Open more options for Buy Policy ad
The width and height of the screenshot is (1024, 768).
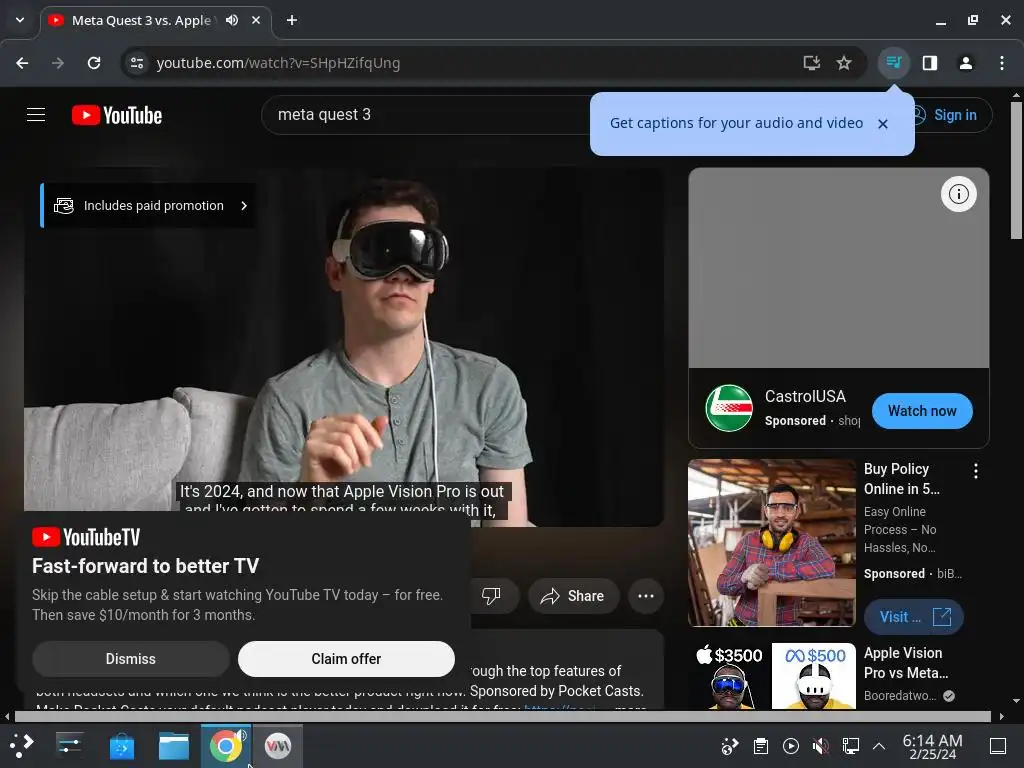976,471
